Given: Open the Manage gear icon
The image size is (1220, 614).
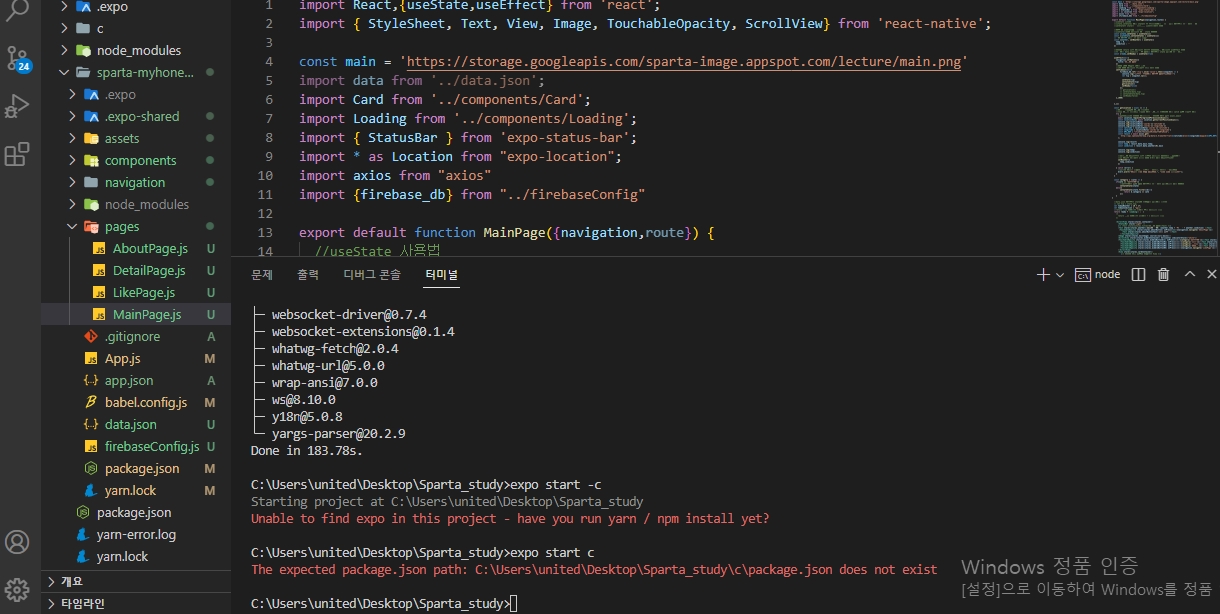Looking at the screenshot, I should pos(17,589).
